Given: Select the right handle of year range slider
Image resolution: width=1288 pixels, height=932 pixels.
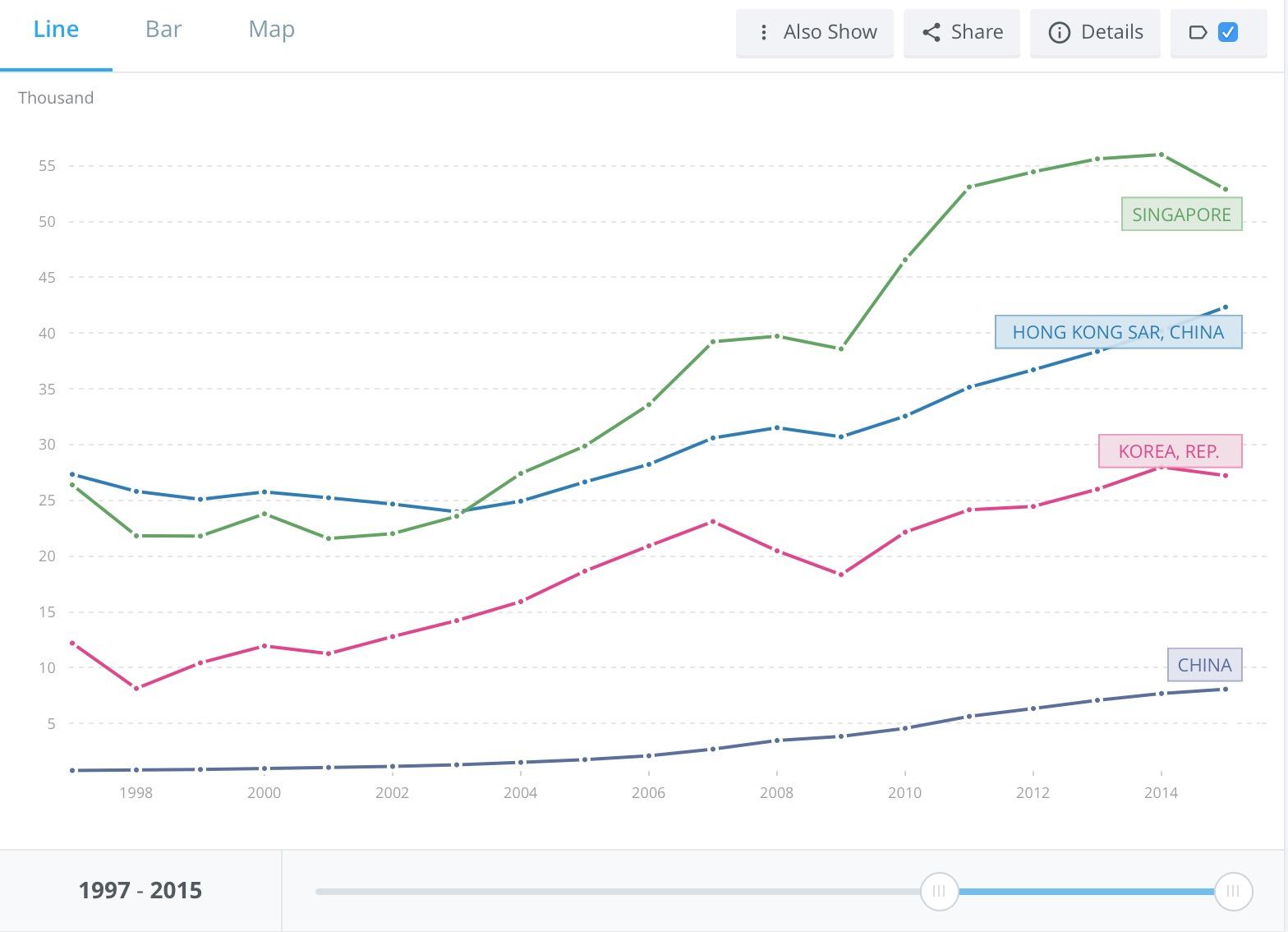Looking at the screenshot, I should pos(1233,891).
